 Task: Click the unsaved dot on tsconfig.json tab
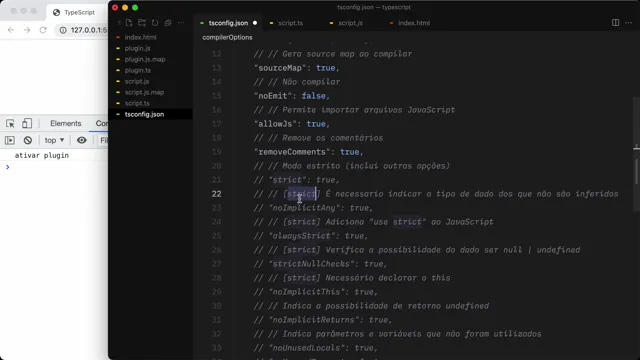[x=255, y=23]
